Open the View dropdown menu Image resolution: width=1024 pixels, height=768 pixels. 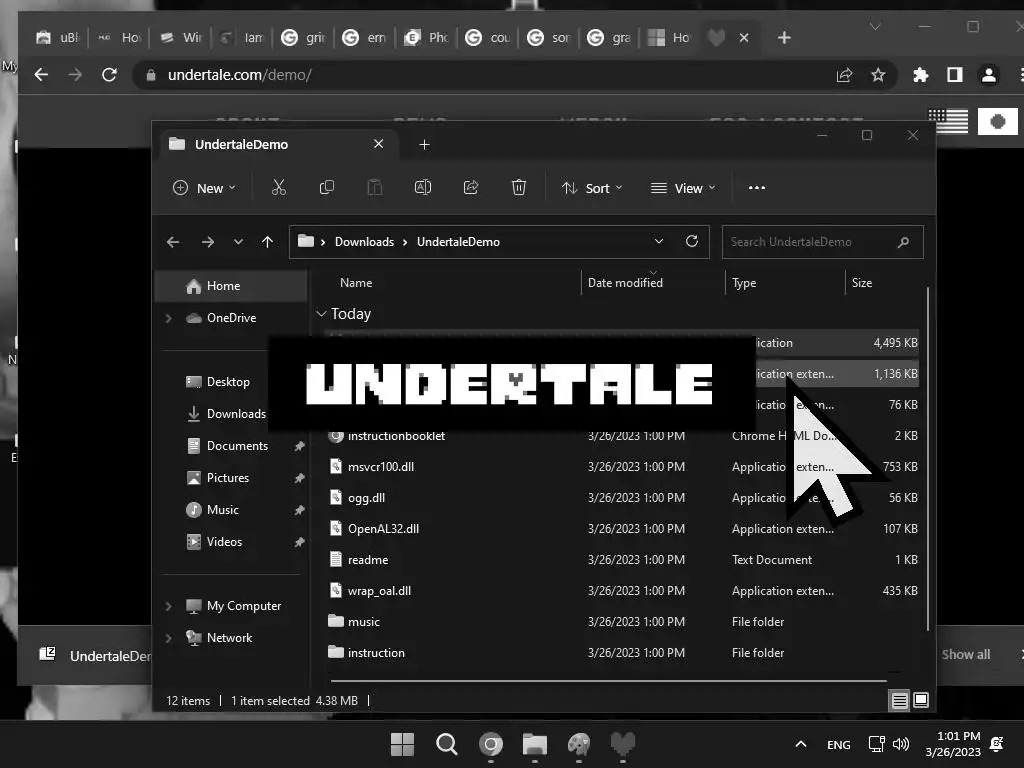(683, 188)
